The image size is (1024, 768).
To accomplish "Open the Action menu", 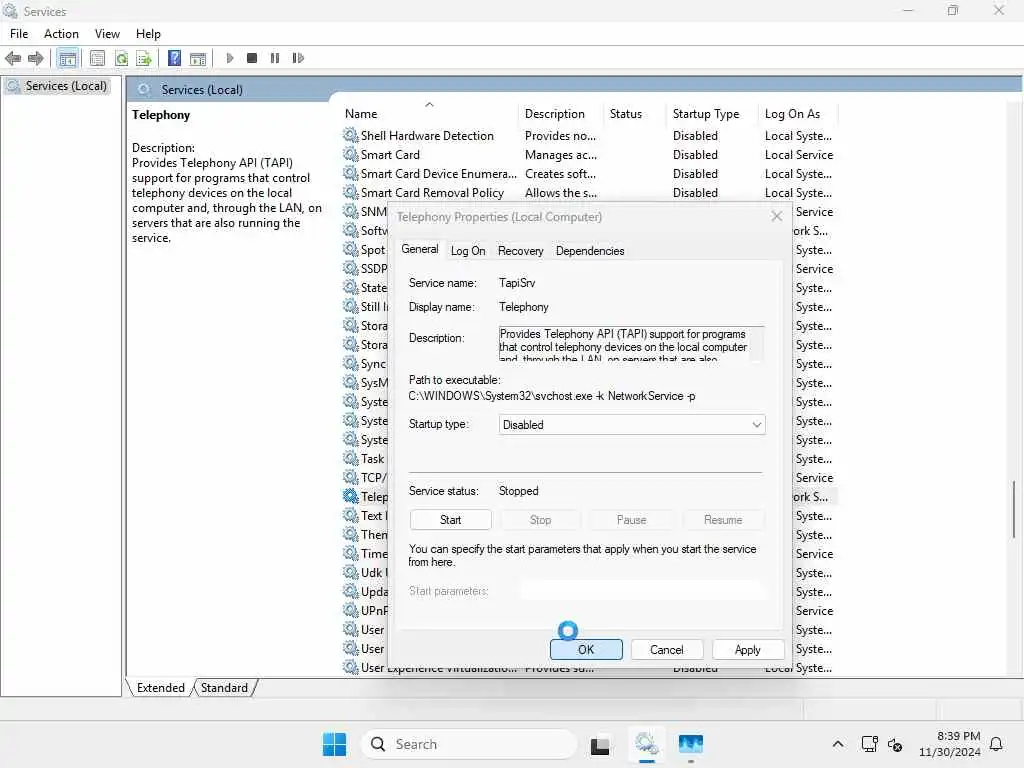I will coord(61,34).
